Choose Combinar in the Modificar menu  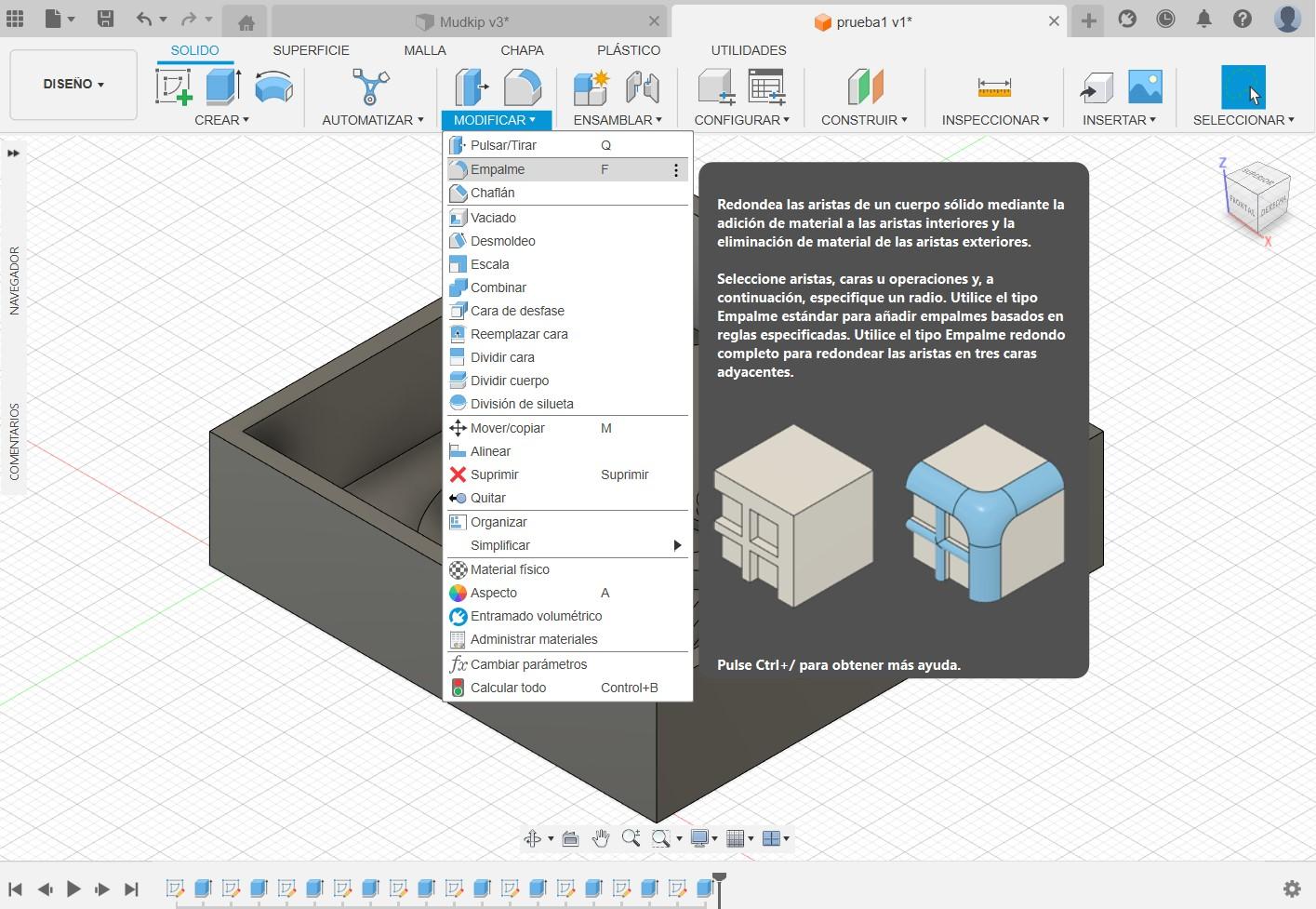click(567, 287)
